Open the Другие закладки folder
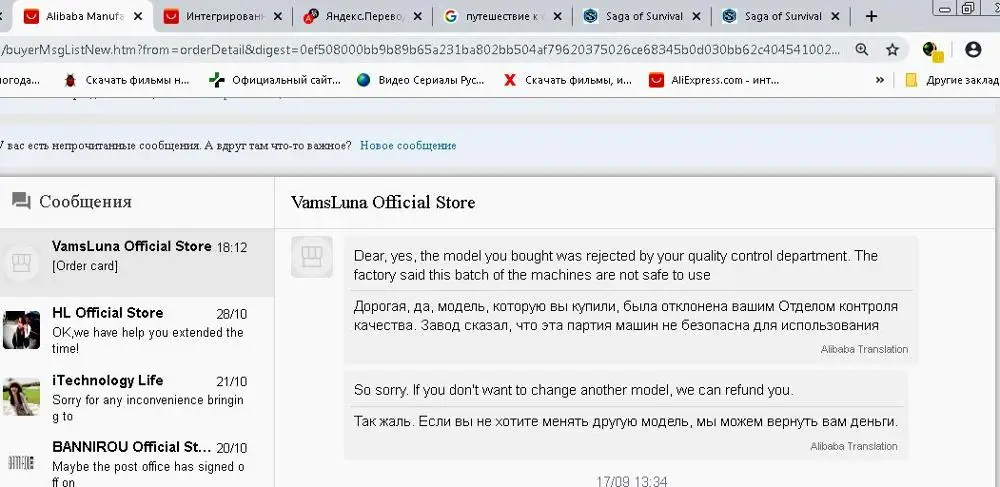 (952, 80)
